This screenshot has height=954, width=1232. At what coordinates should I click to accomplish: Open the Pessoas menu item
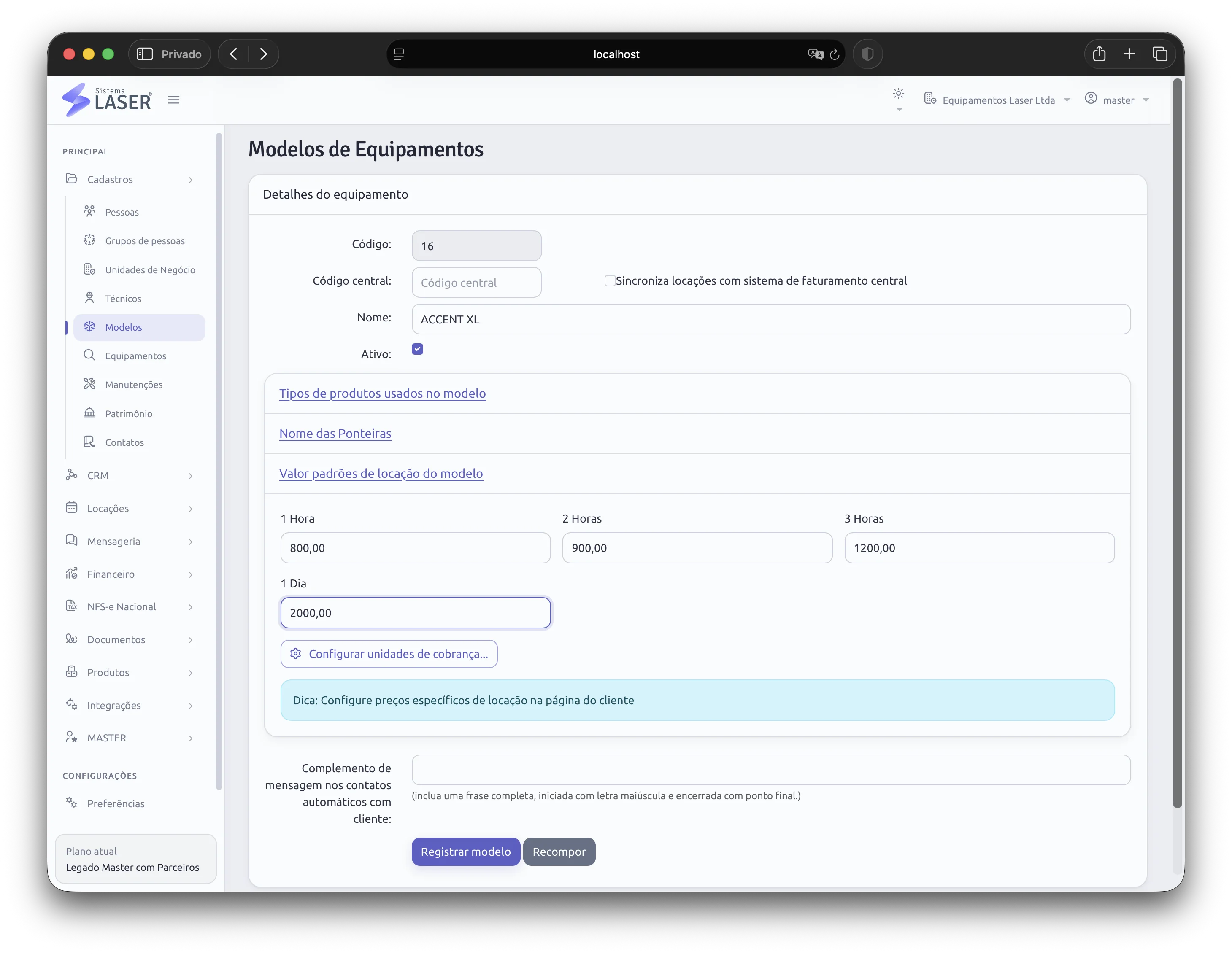point(139,212)
